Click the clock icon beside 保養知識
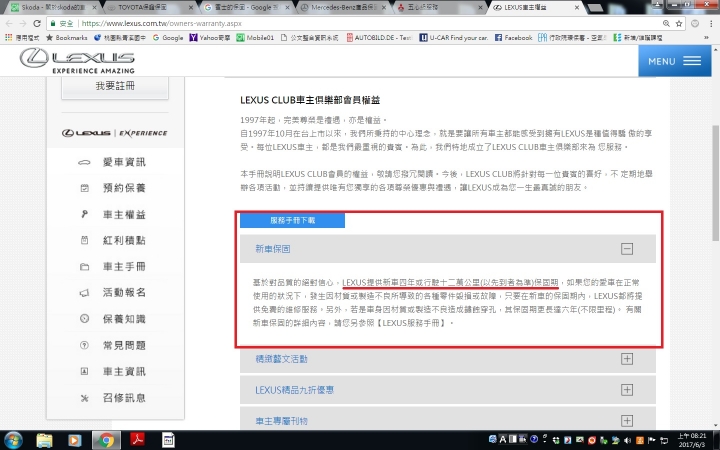 point(84,318)
